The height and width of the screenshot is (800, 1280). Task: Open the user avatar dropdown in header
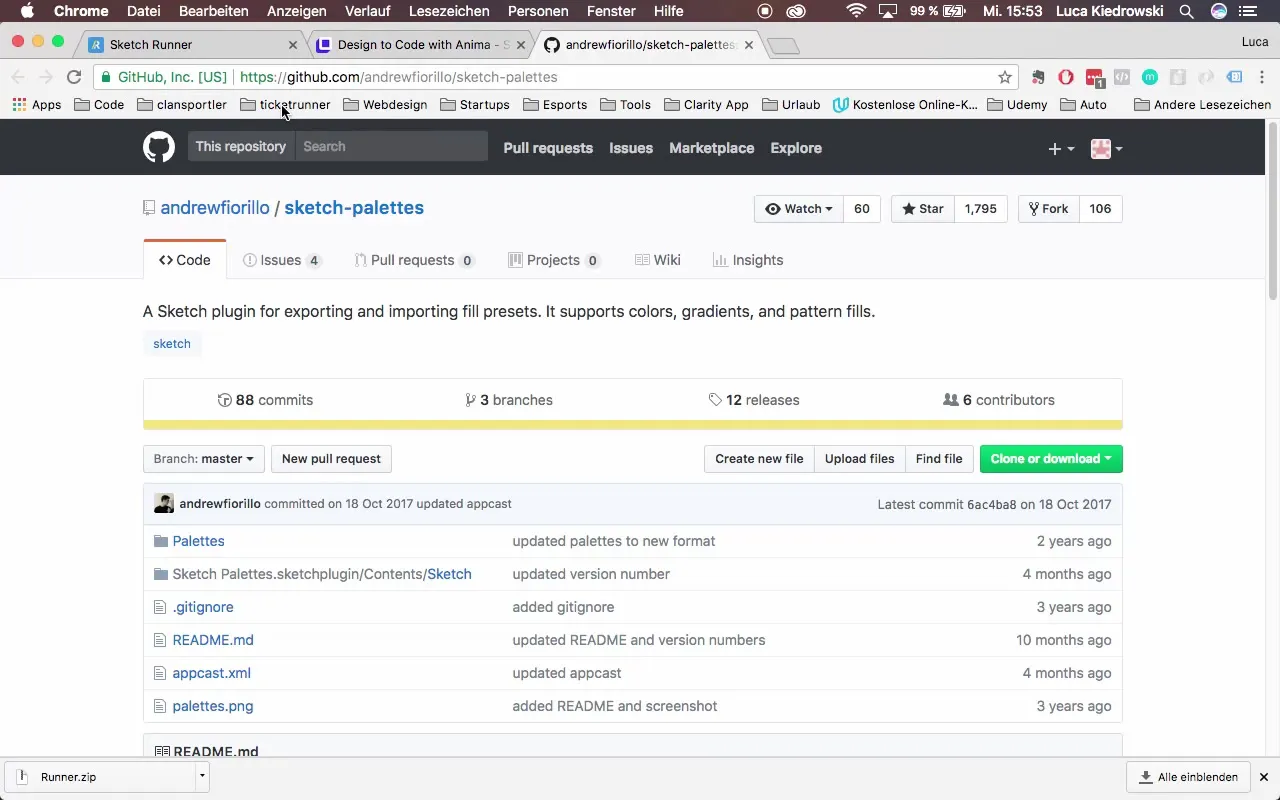tap(1106, 148)
